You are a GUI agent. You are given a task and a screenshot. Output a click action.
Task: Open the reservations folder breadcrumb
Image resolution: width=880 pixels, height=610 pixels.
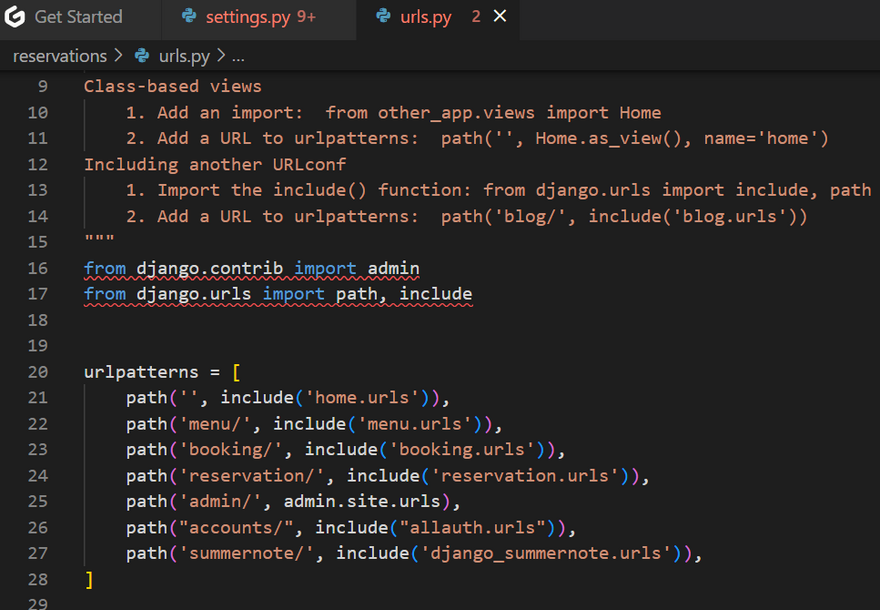(x=59, y=56)
